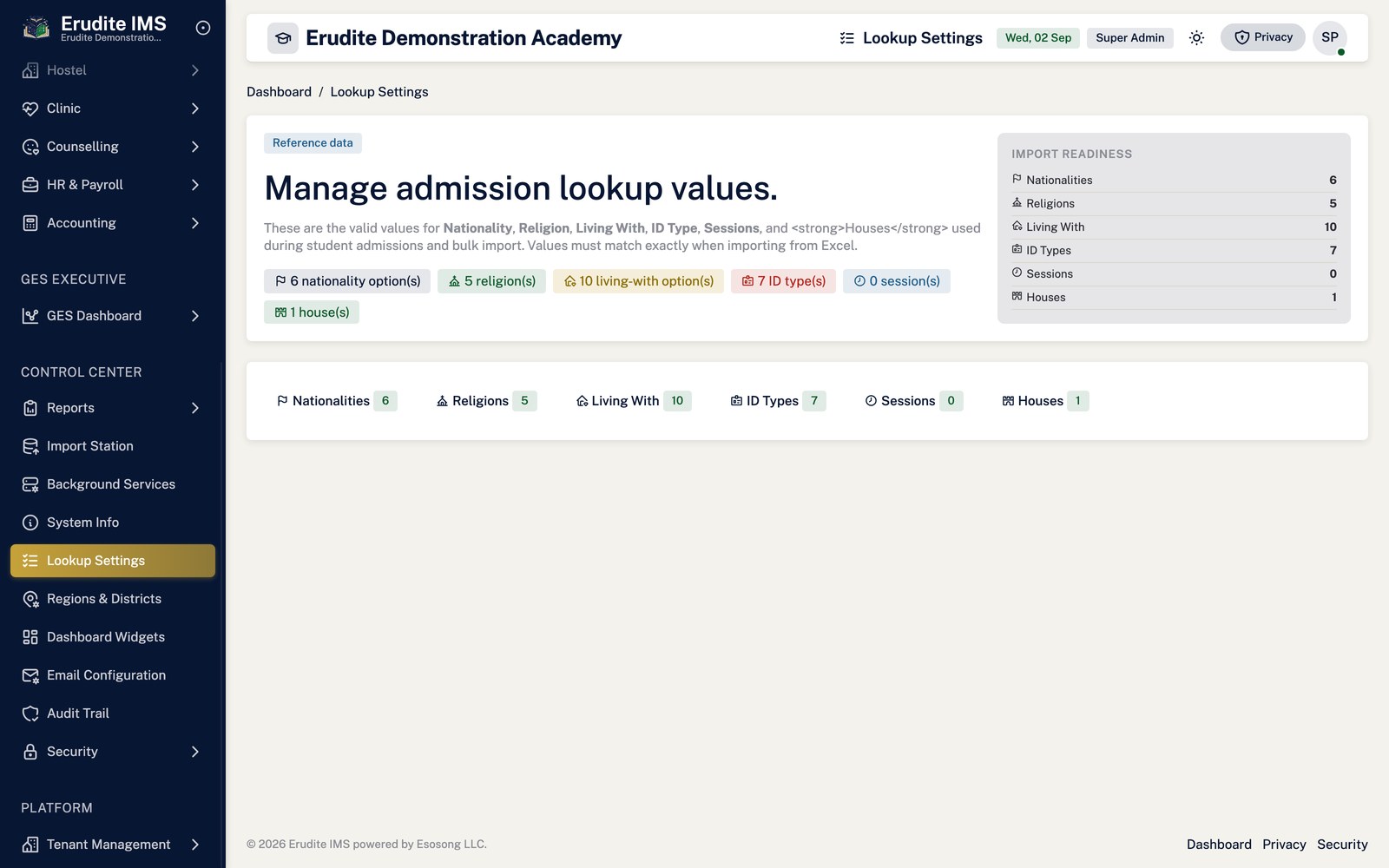This screenshot has width=1389, height=868.
Task: Click the Reports clipboard icon
Action: click(30, 408)
